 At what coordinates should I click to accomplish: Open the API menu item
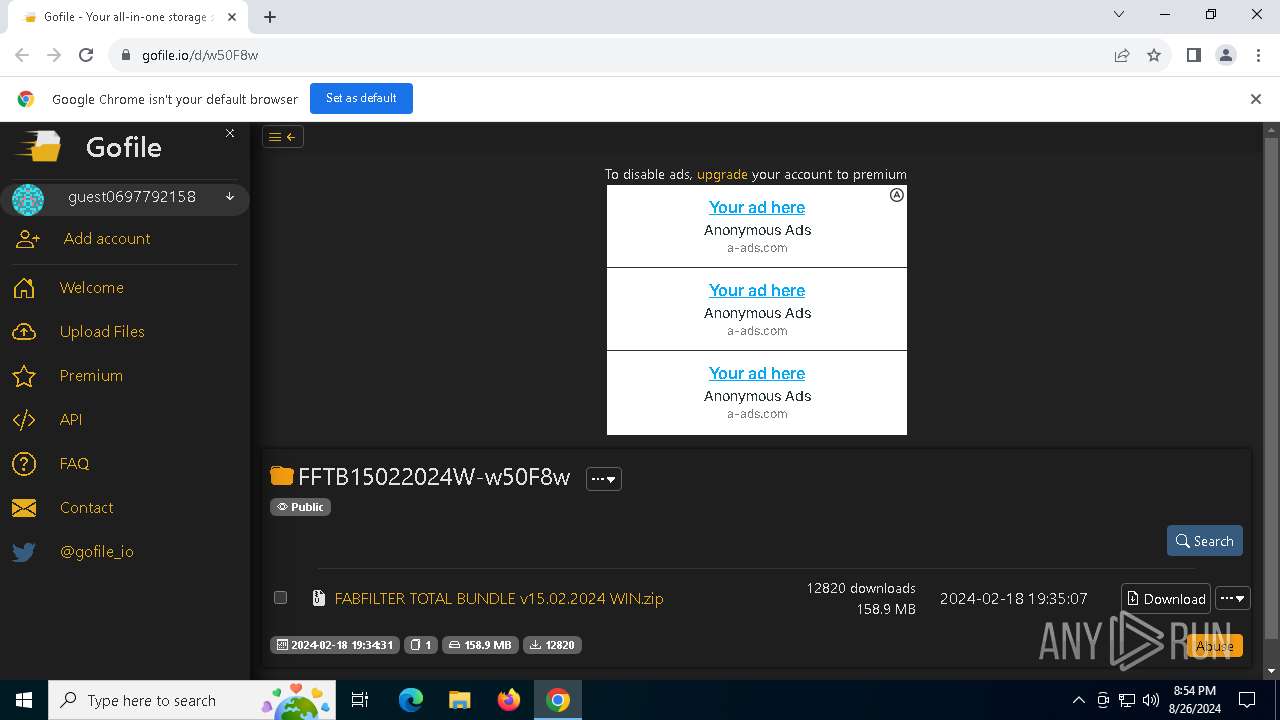point(71,420)
